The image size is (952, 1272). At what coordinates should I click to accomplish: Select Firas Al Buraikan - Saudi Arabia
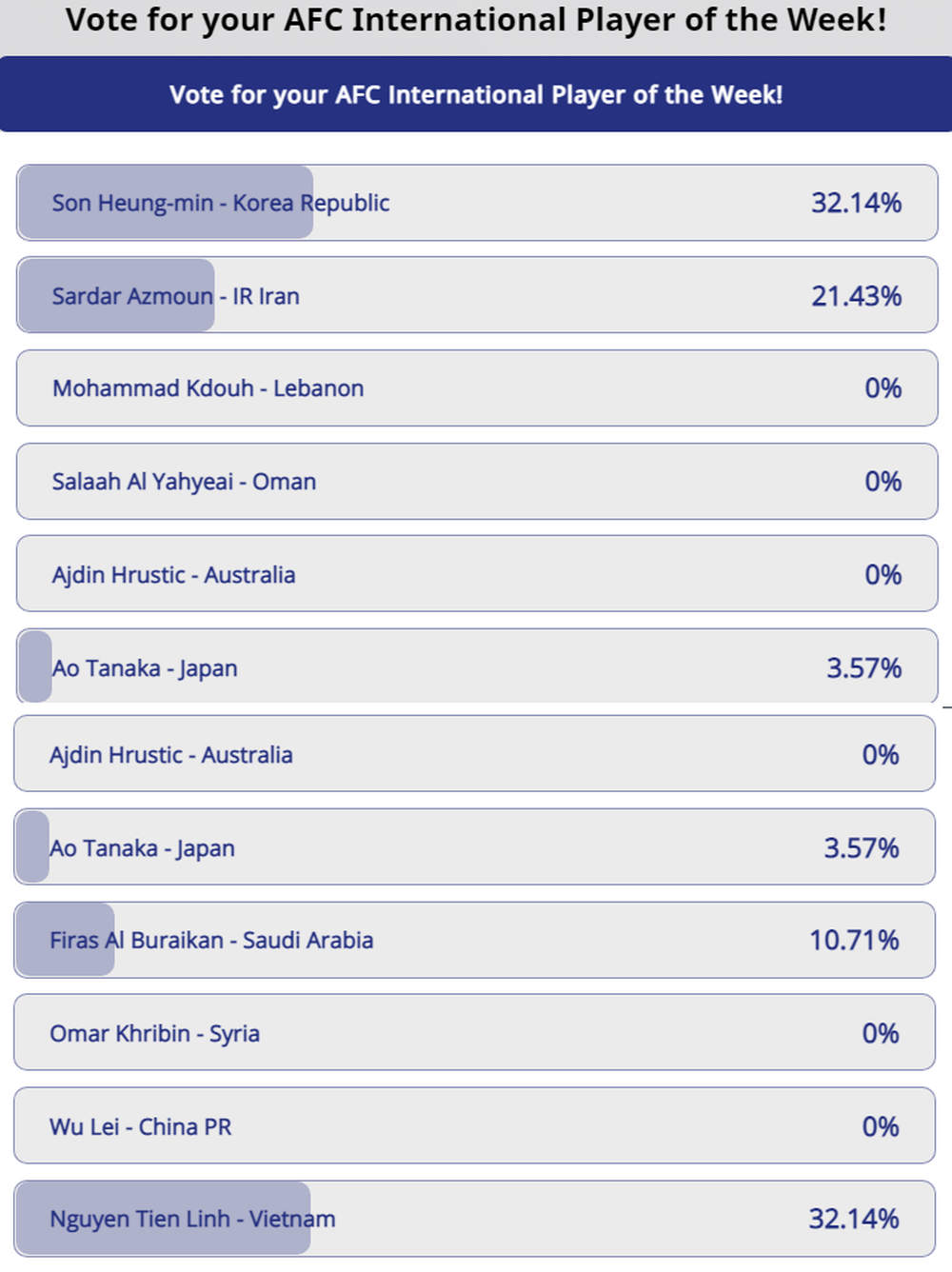pyautogui.click(x=474, y=941)
